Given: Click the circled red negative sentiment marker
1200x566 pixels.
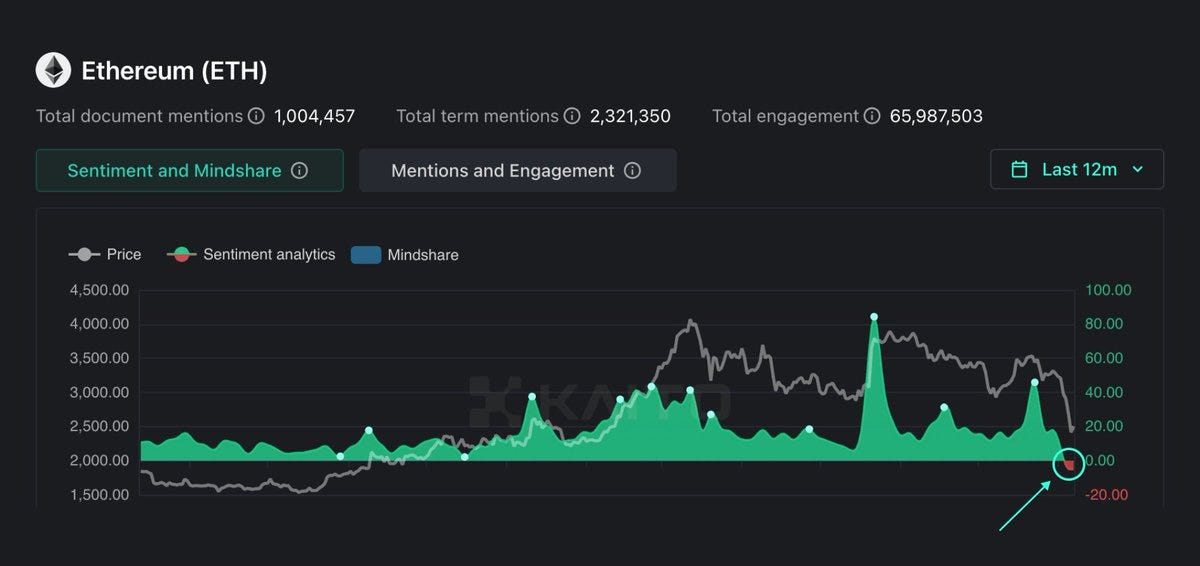Looking at the screenshot, I should (x=1069, y=464).
